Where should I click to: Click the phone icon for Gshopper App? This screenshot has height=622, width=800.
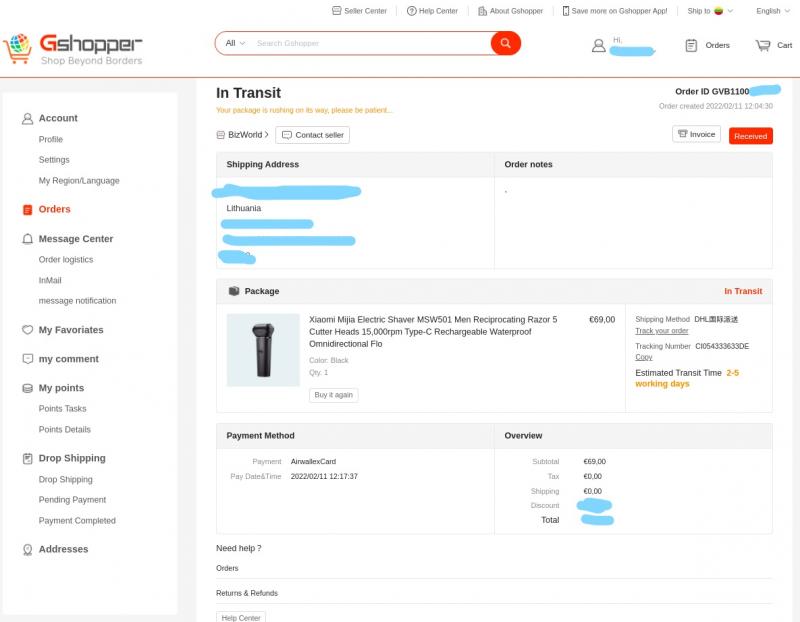pos(565,11)
